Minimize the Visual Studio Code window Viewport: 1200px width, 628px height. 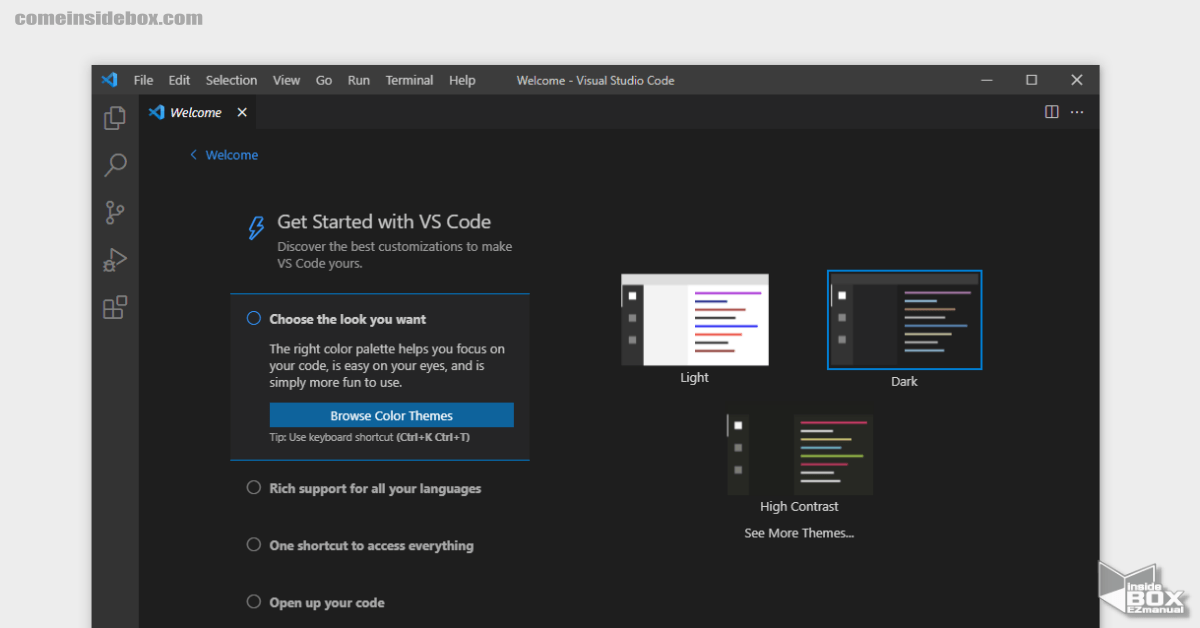(986, 80)
